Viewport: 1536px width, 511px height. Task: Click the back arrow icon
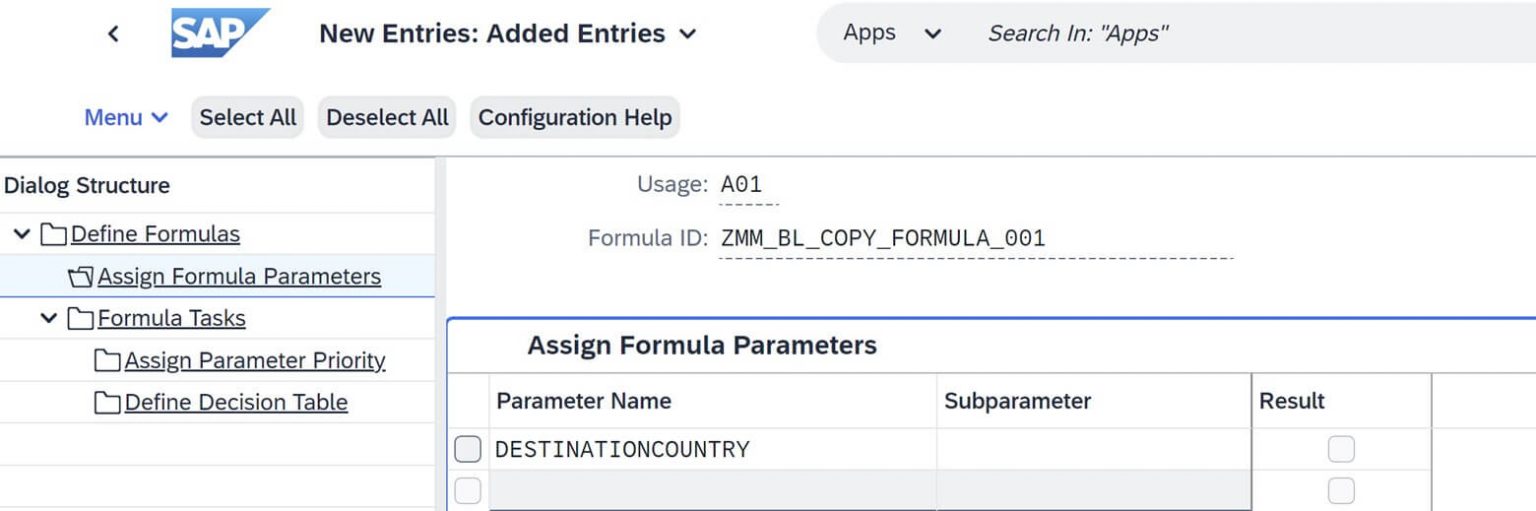113,34
